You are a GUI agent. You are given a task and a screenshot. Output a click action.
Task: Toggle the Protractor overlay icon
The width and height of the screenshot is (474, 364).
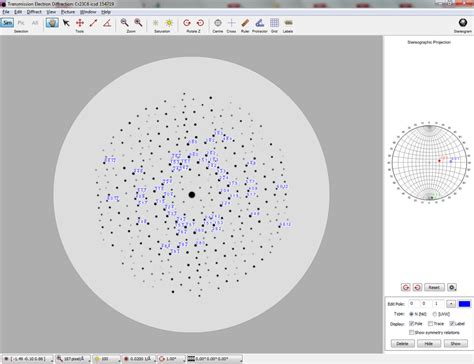[x=260, y=23]
